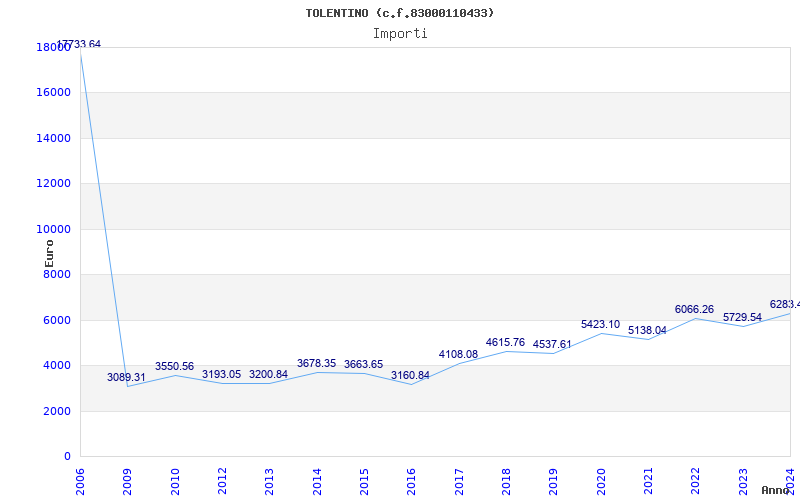The width and height of the screenshot is (800, 500).
Task: Select data label 3200.84
Action: pos(268,374)
